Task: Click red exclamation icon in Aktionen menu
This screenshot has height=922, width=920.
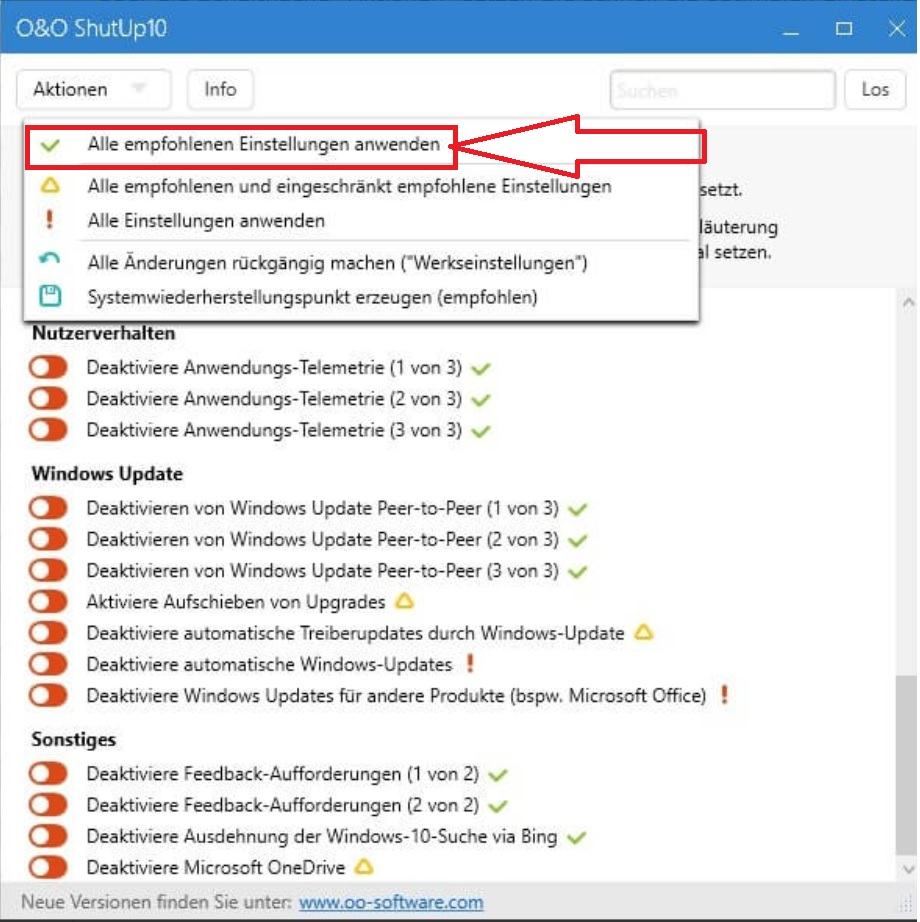Action: [49, 220]
